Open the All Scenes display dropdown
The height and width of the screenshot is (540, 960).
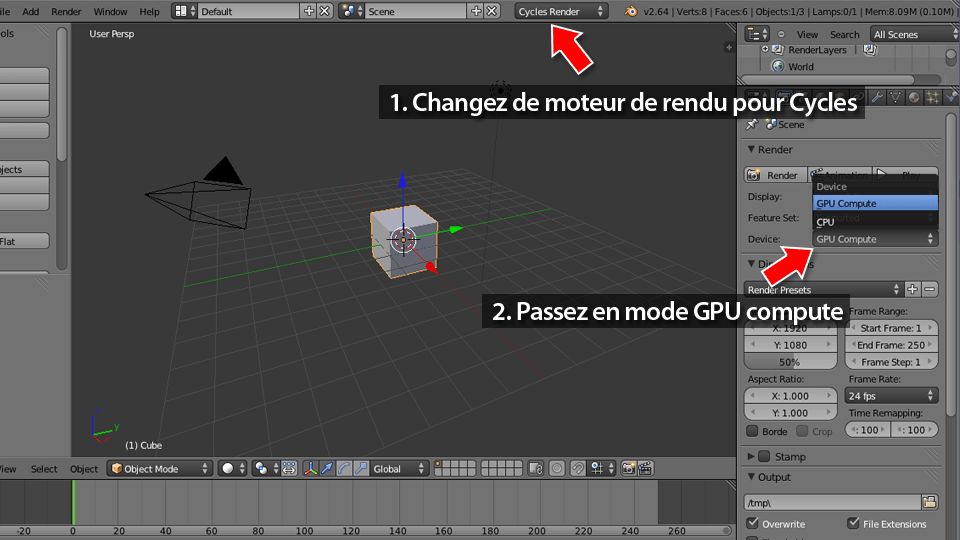(914, 34)
